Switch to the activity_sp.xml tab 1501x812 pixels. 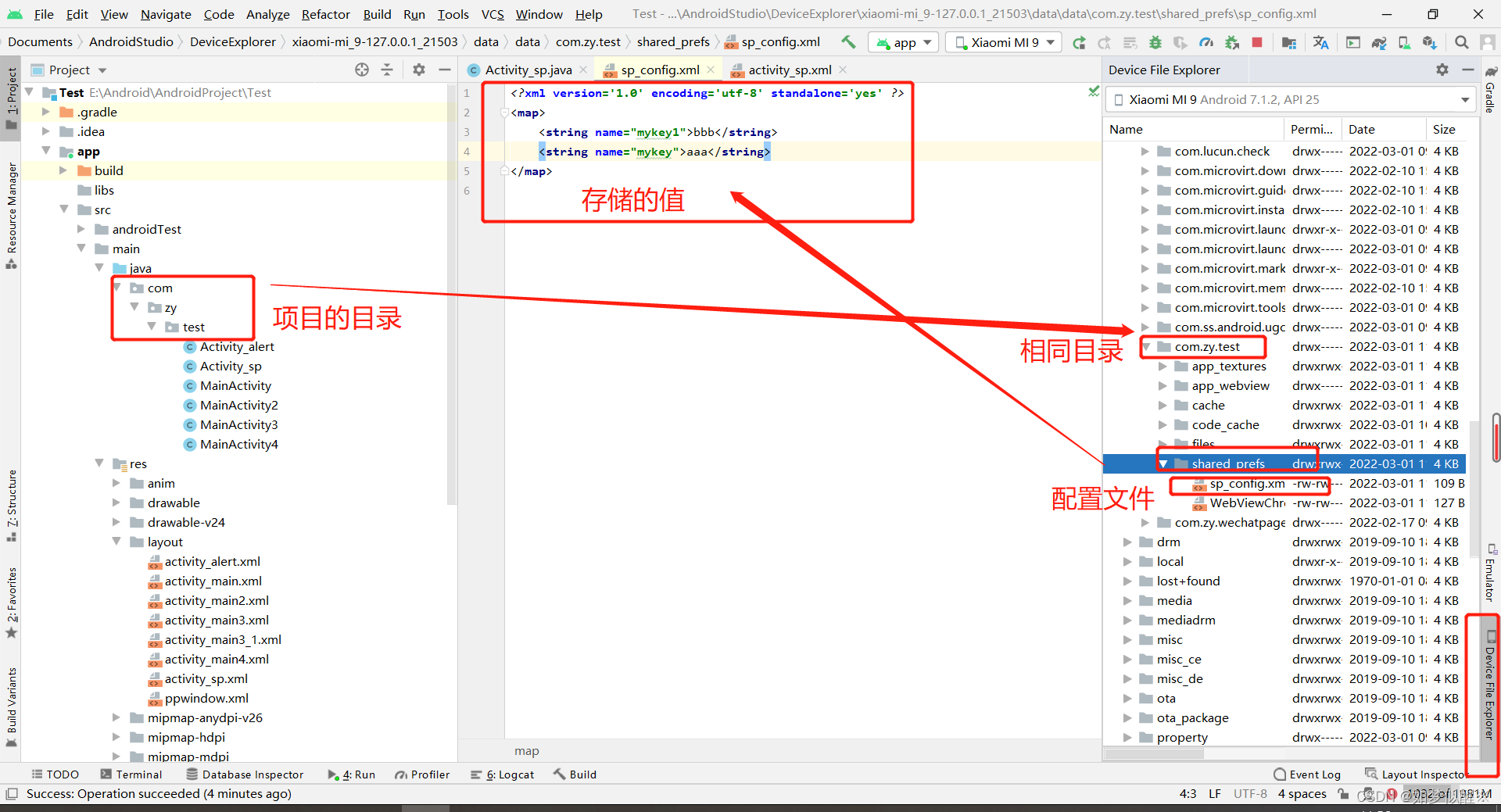pyautogui.click(x=790, y=70)
